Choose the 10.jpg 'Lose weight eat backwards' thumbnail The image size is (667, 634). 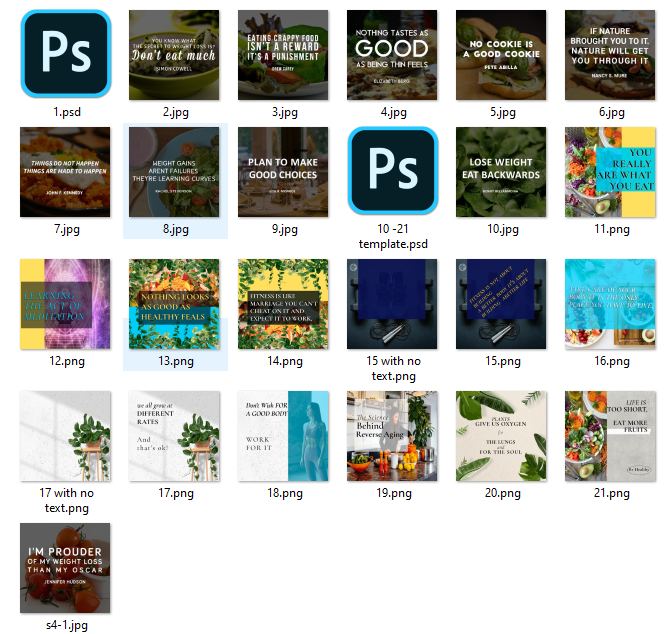pos(501,172)
